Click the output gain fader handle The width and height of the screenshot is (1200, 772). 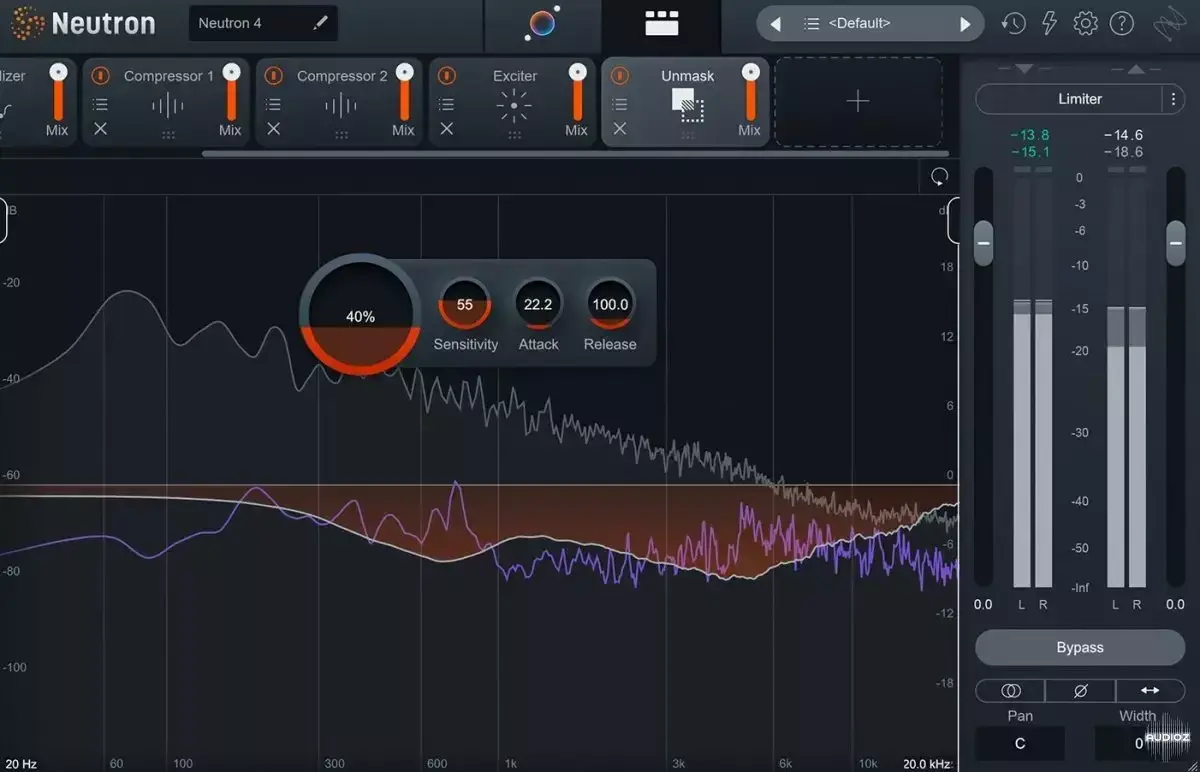coord(1176,243)
